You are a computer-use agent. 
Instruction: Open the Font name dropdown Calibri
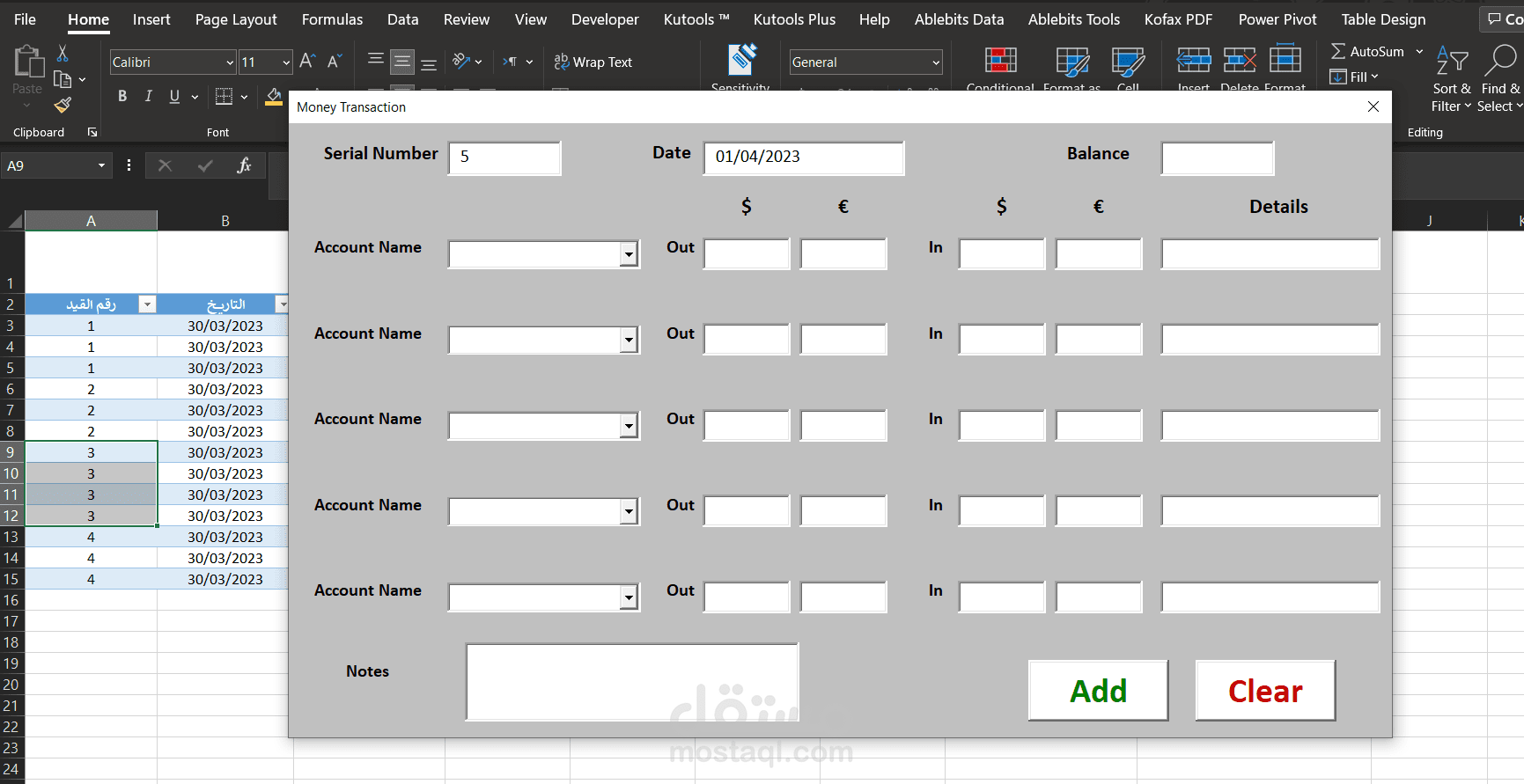230,62
